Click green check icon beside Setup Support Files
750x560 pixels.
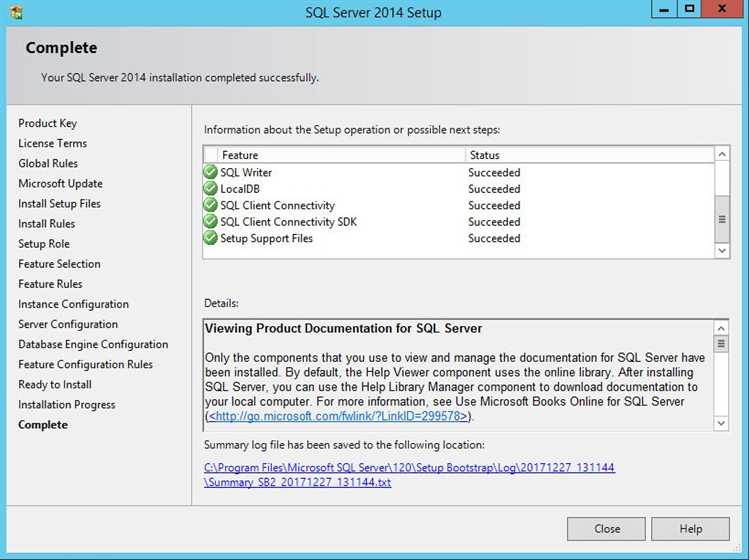[x=210, y=238]
